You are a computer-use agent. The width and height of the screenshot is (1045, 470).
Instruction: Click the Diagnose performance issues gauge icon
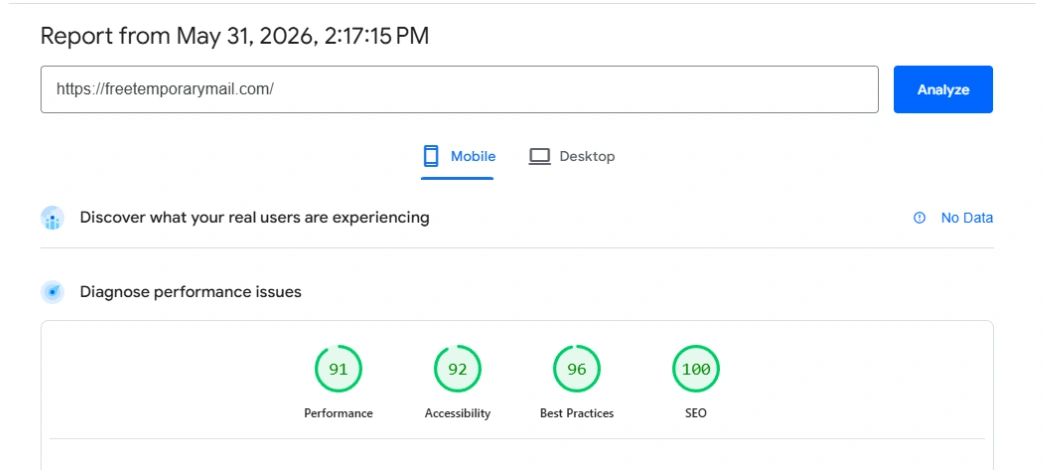53,292
